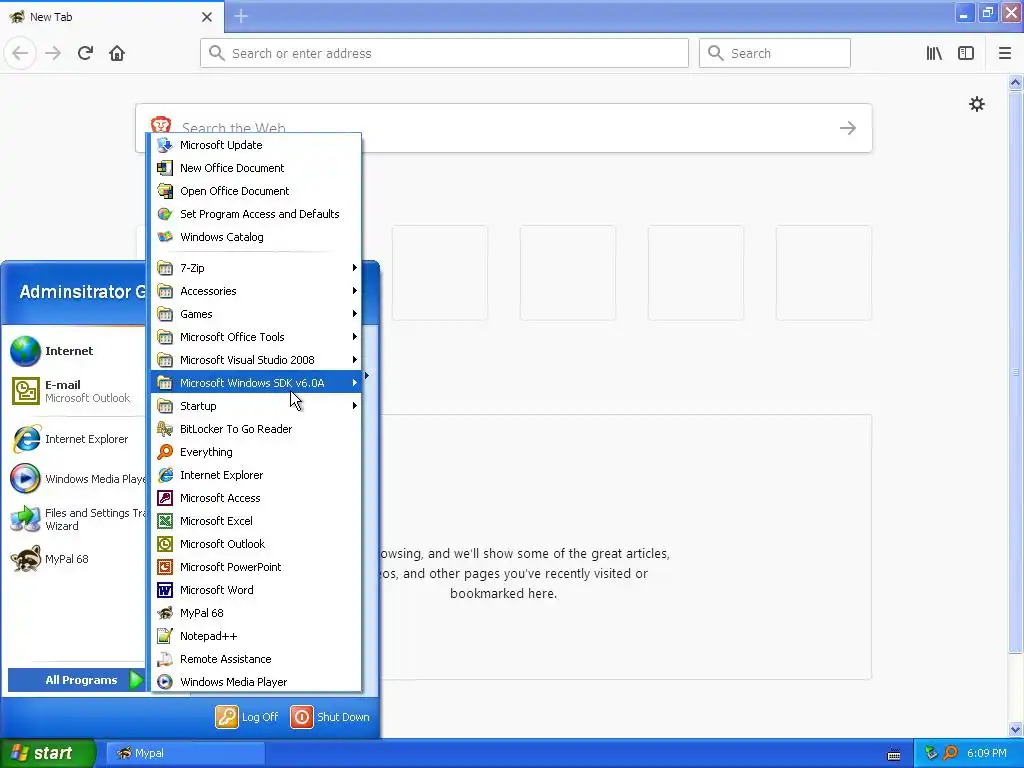1024x768 pixels.
Task: Expand the Startup folder submenu
Action: (x=255, y=406)
